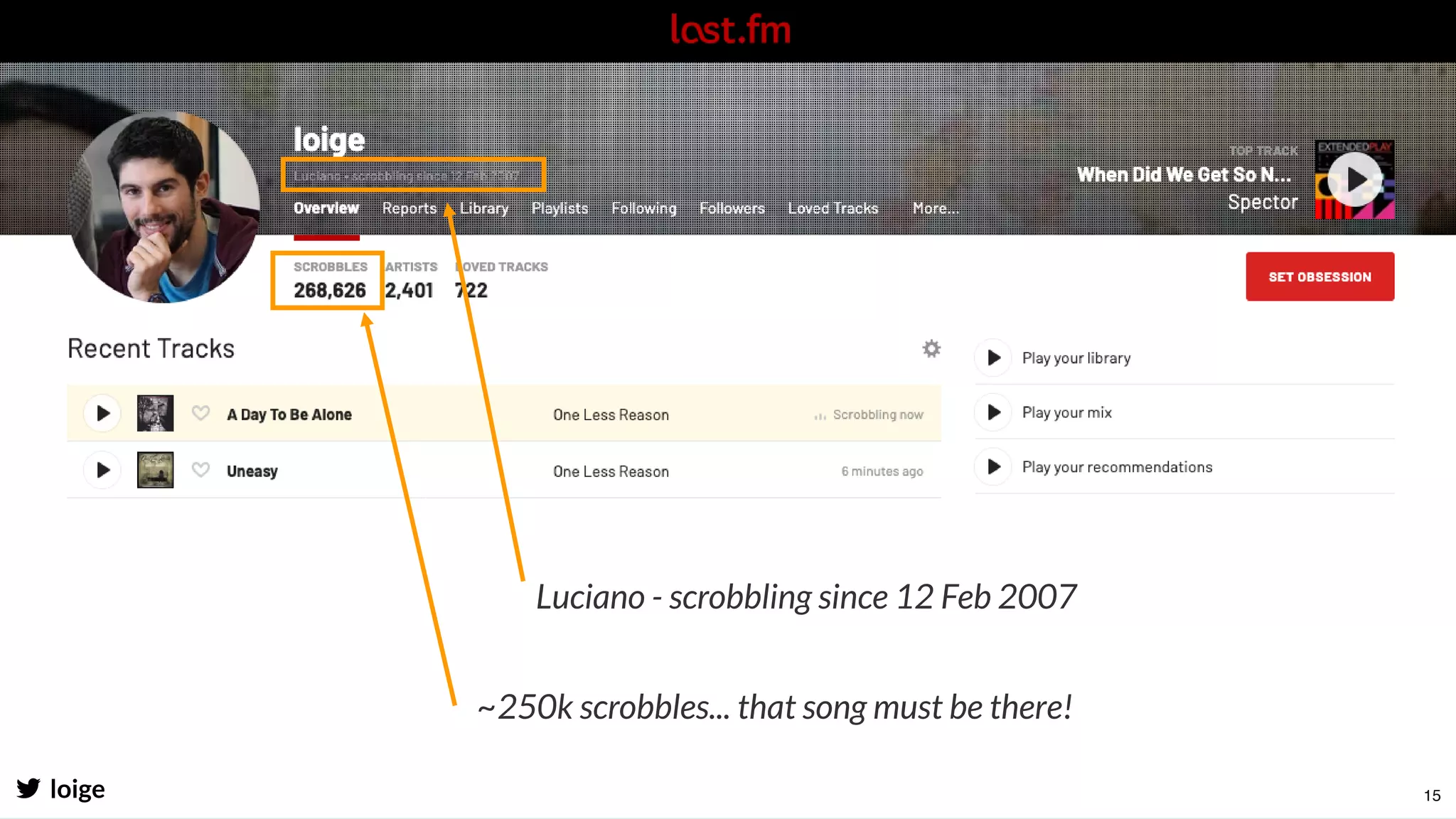The height and width of the screenshot is (819, 1456).
Task: Click the Recent Tracks heading
Action: (151, 349)
